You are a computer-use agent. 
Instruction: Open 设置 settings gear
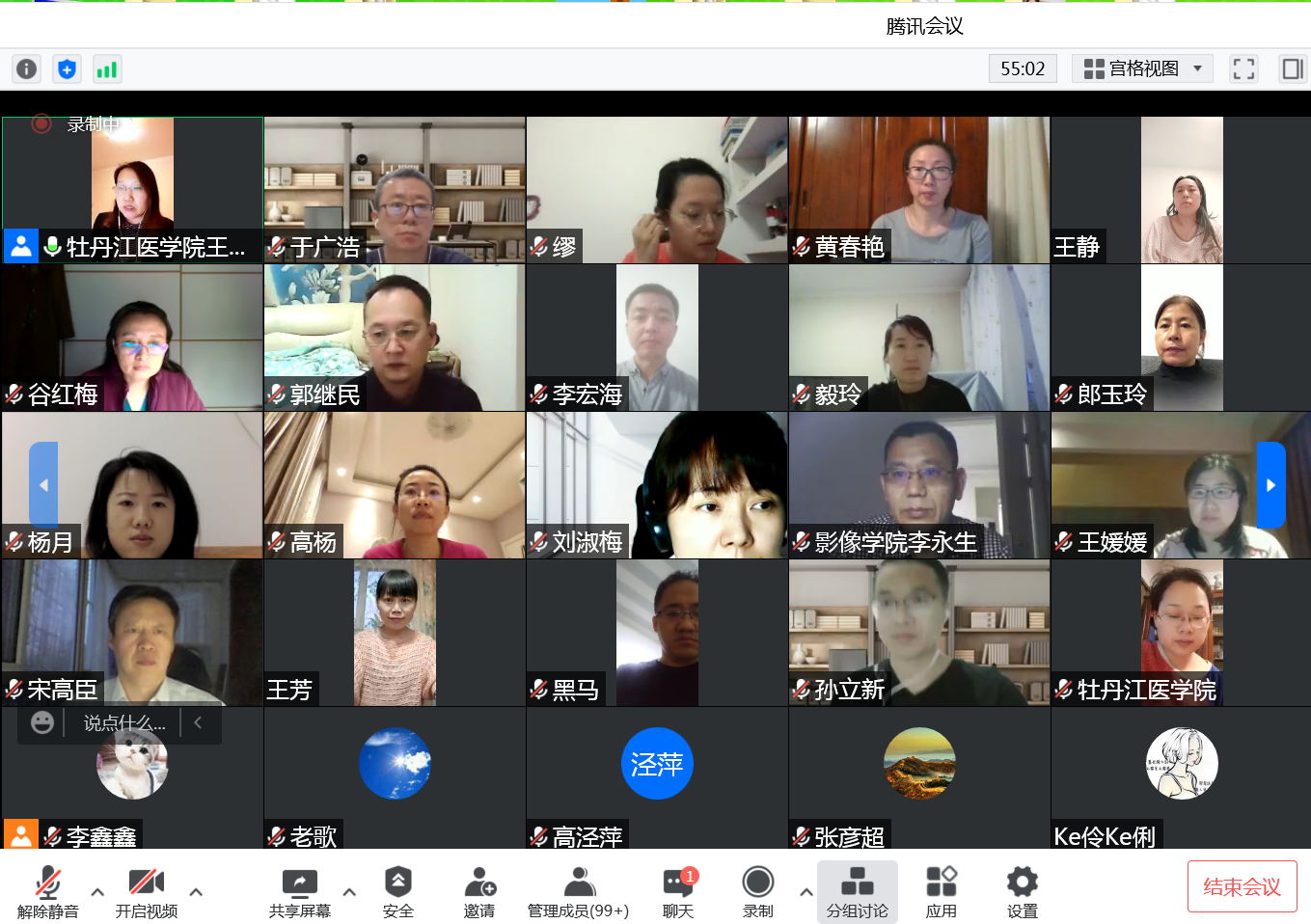(1023, 892)
